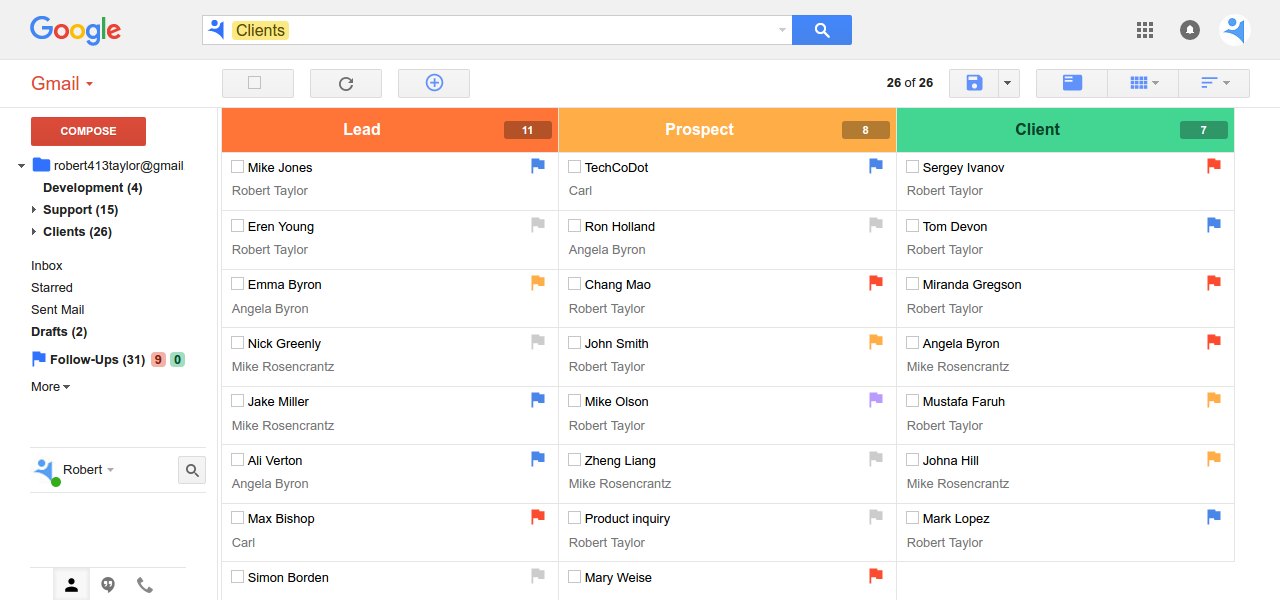Open the account avatar at top right

pos(1235,30)
